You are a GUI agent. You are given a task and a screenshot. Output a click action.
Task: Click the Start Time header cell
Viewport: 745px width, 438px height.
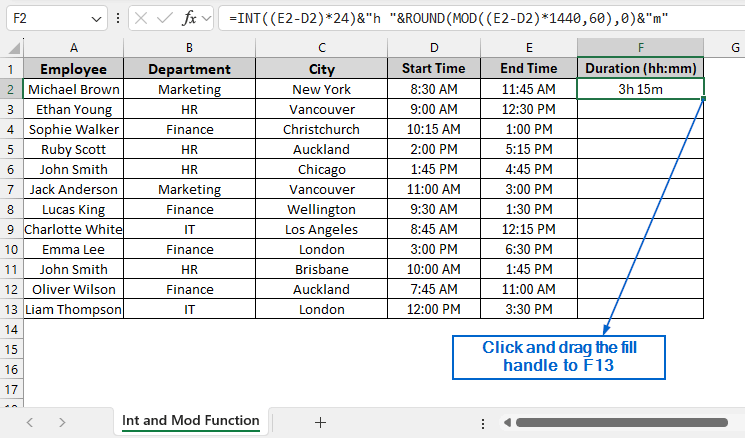[434, 69]
